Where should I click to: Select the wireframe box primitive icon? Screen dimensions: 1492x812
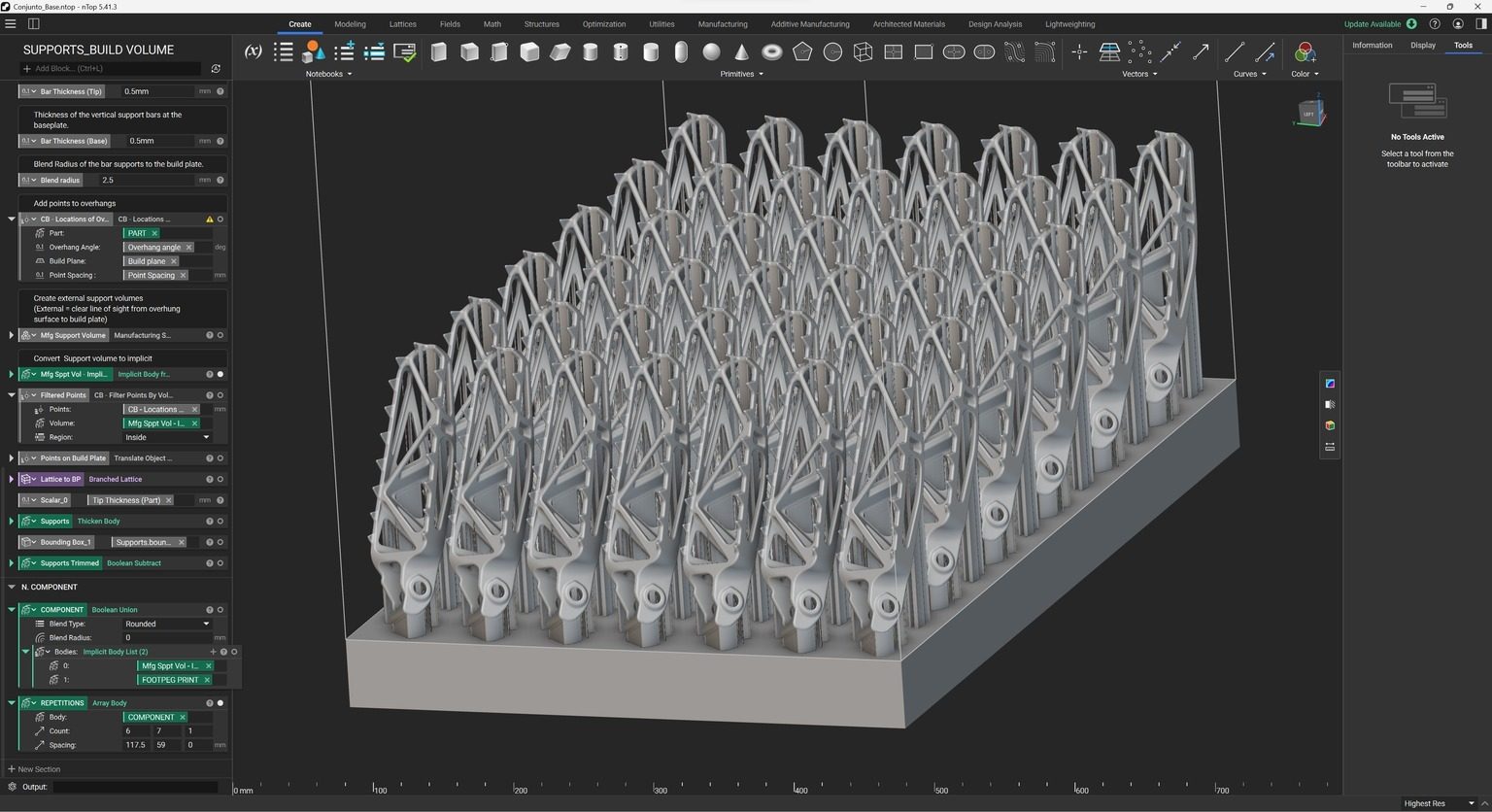[x=863, y=51]
